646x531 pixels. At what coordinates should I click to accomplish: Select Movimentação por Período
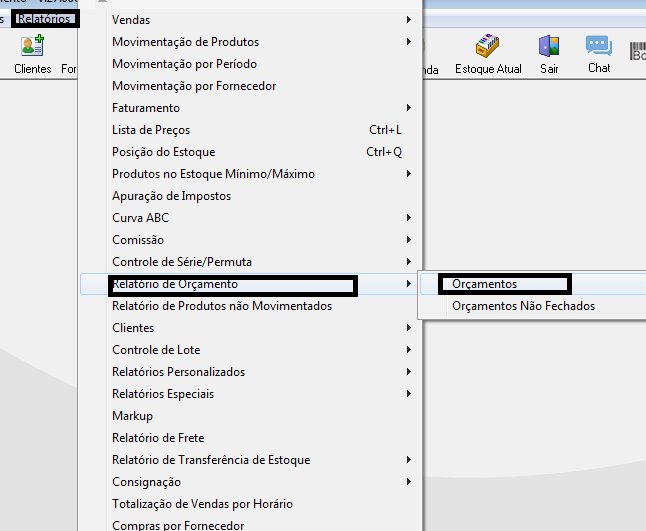[x=250, y=64]
